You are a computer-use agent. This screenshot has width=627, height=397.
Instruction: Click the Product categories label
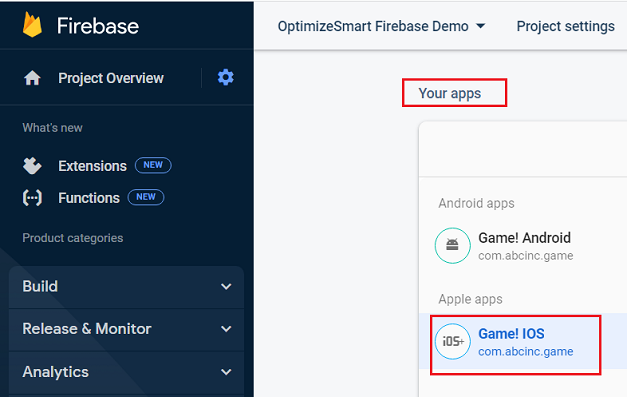tap(73, 238)
